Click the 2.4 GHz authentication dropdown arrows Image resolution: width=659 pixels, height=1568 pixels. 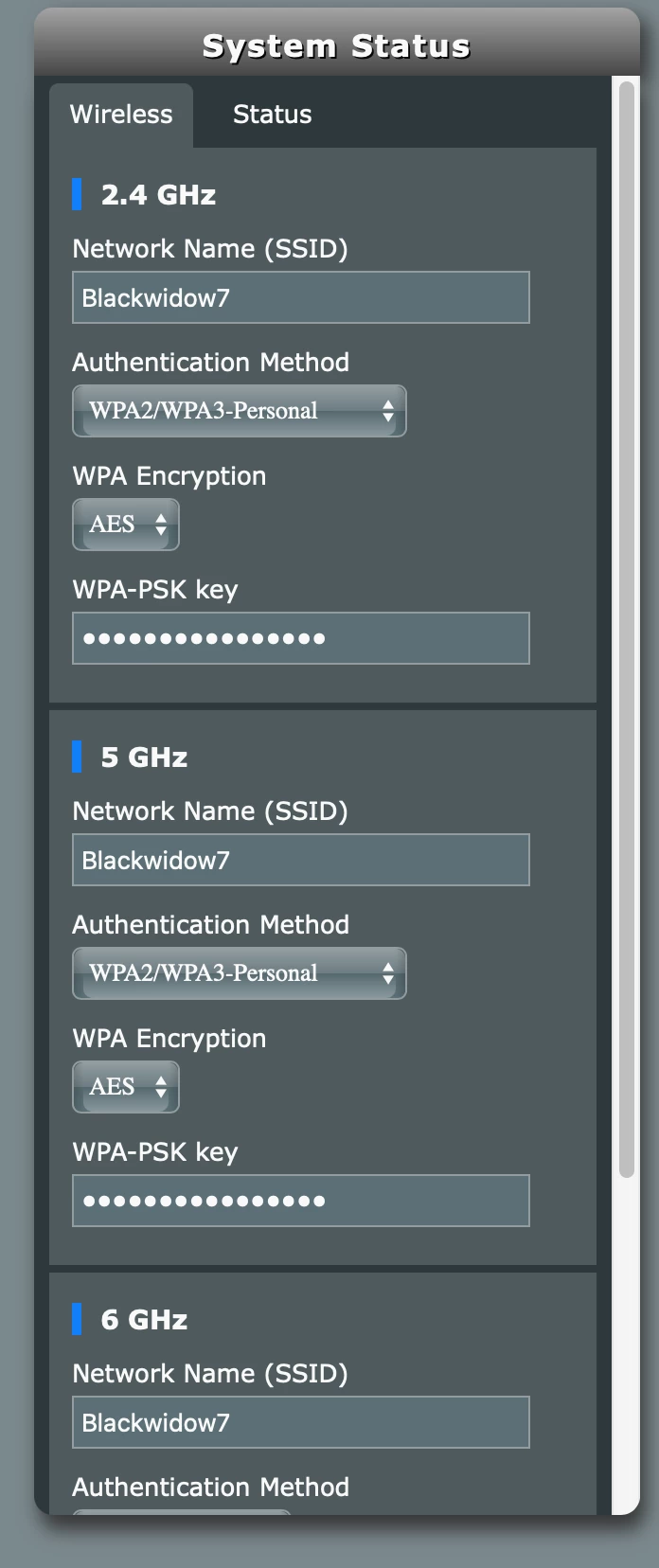point(387,411)
